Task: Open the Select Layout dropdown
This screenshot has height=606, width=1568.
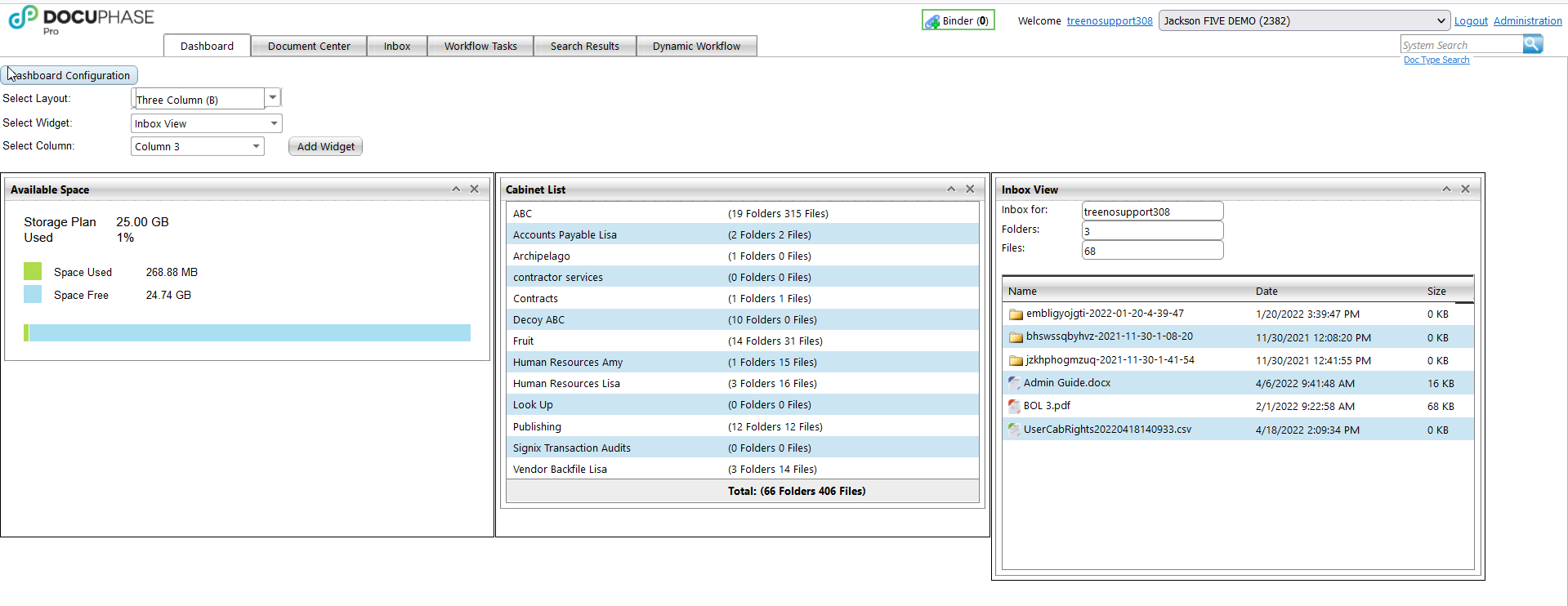Action: (x=273, y=97)
